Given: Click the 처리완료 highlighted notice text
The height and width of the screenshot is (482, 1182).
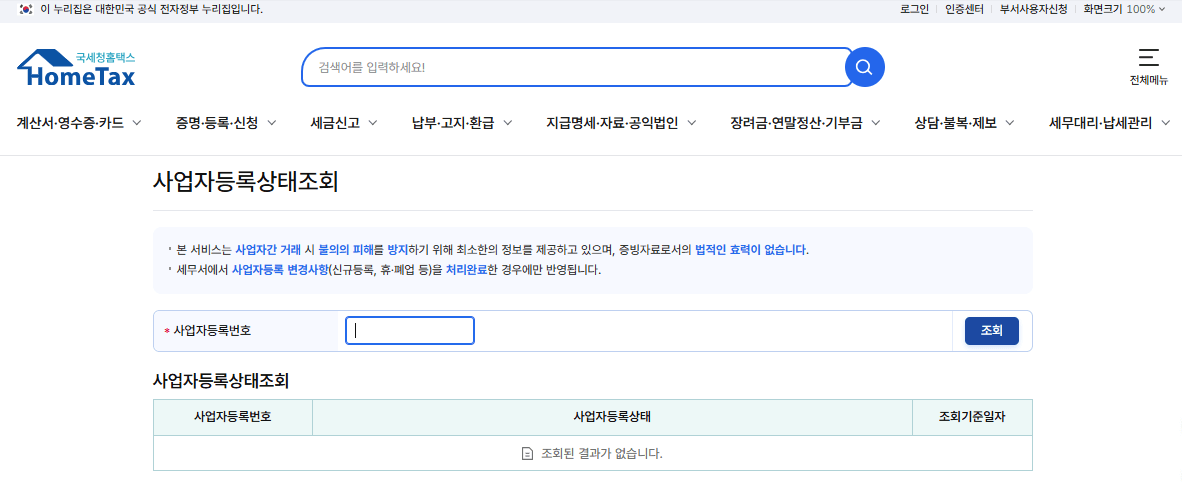Looking at the screenshot, I should click(x=467, y=269).
